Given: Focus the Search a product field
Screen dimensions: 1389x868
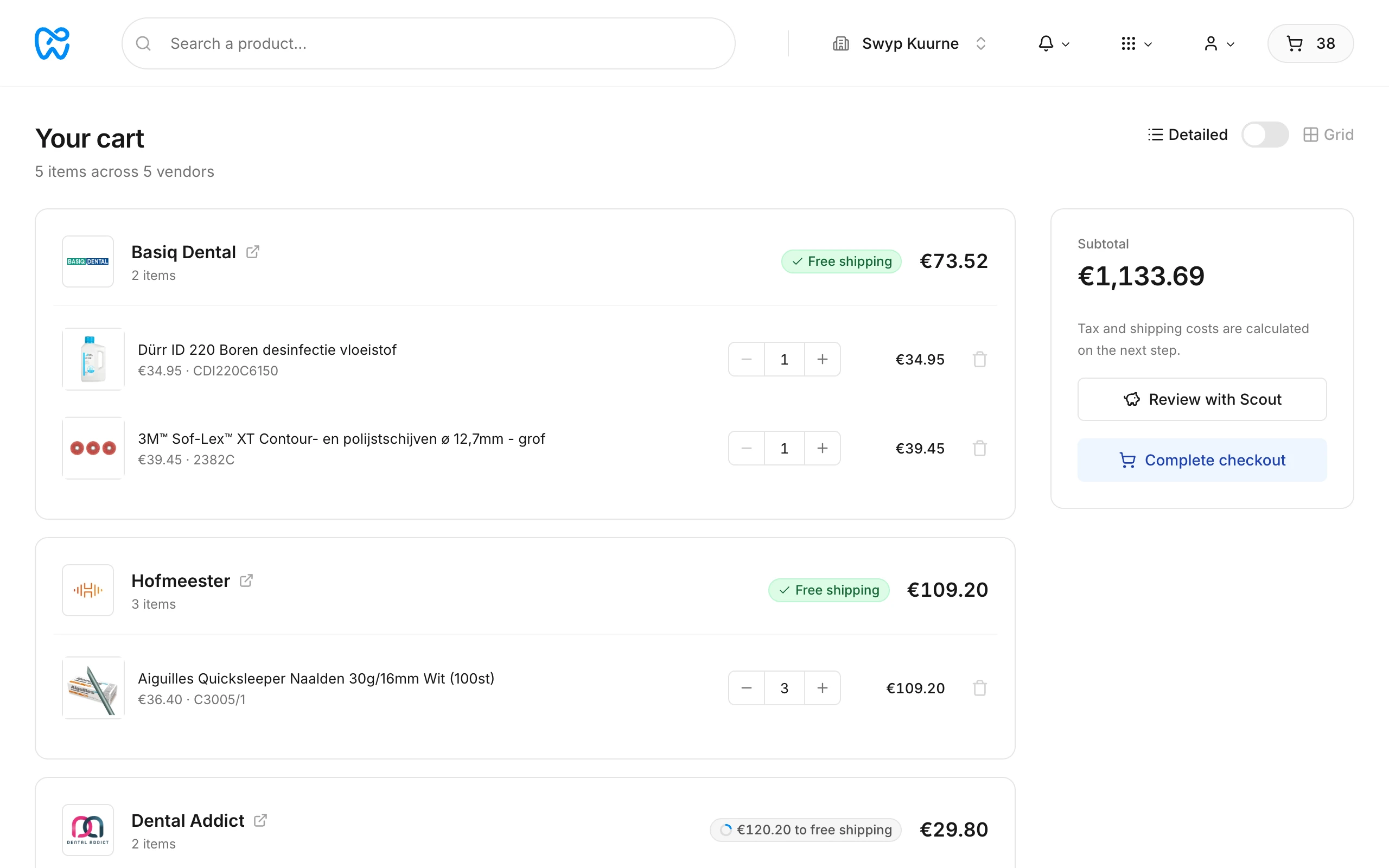Looking at the screenshot, I should tap(428, 43).
